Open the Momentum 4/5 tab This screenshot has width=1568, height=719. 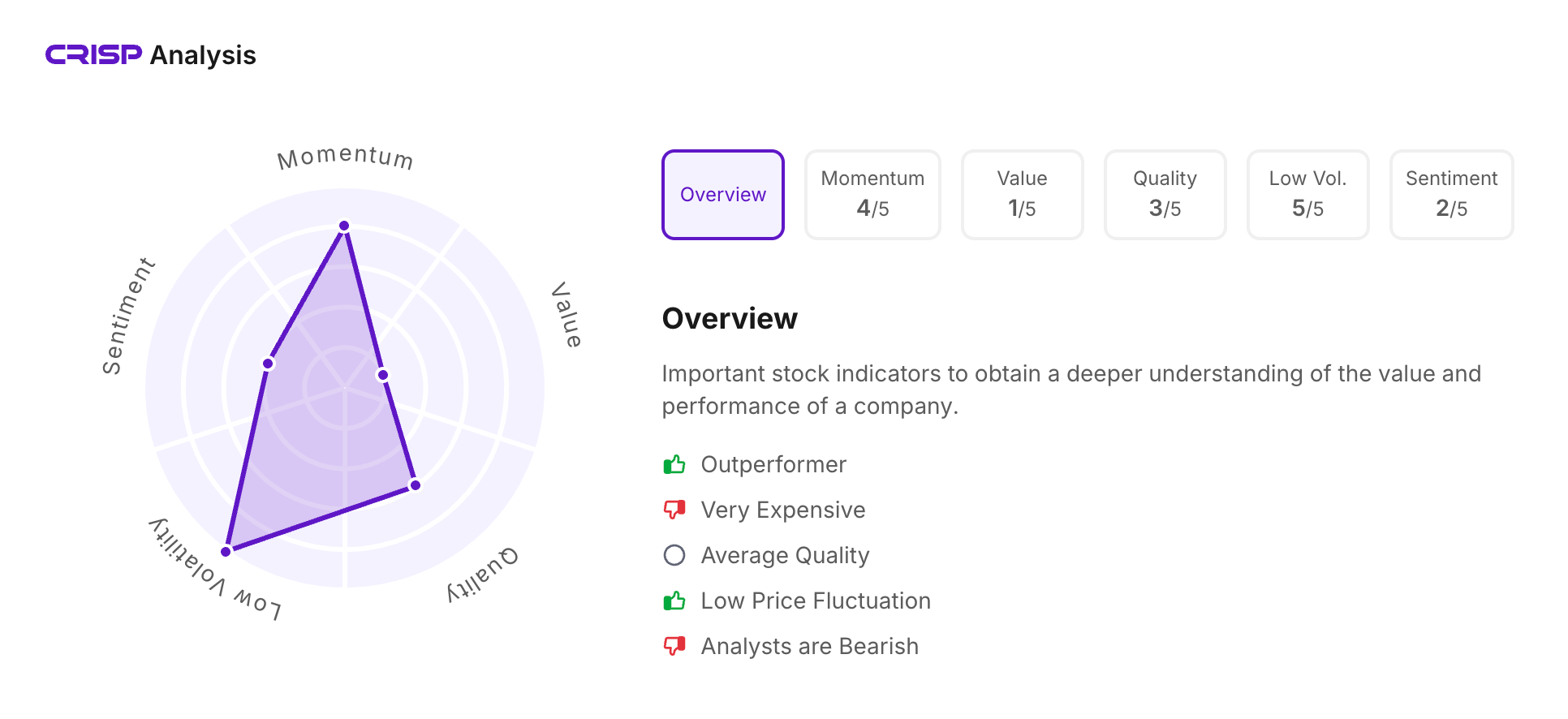pos(872,195)
